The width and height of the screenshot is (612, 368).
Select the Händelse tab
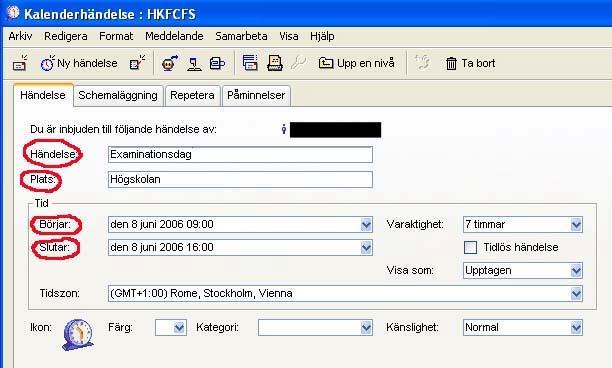tap(43, 95)
